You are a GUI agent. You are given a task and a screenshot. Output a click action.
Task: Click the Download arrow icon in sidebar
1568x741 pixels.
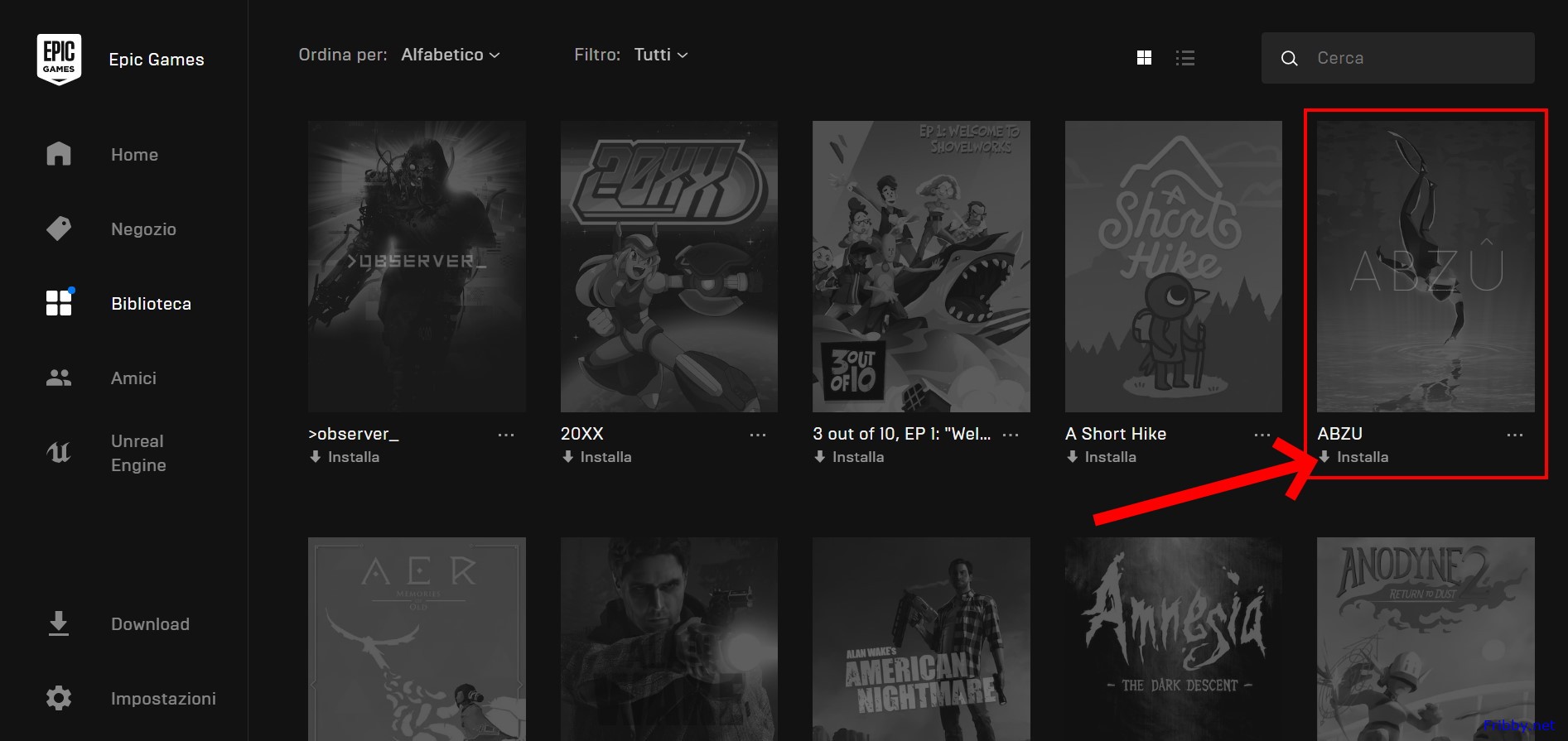pyautogui.click(x=59, y=623)
